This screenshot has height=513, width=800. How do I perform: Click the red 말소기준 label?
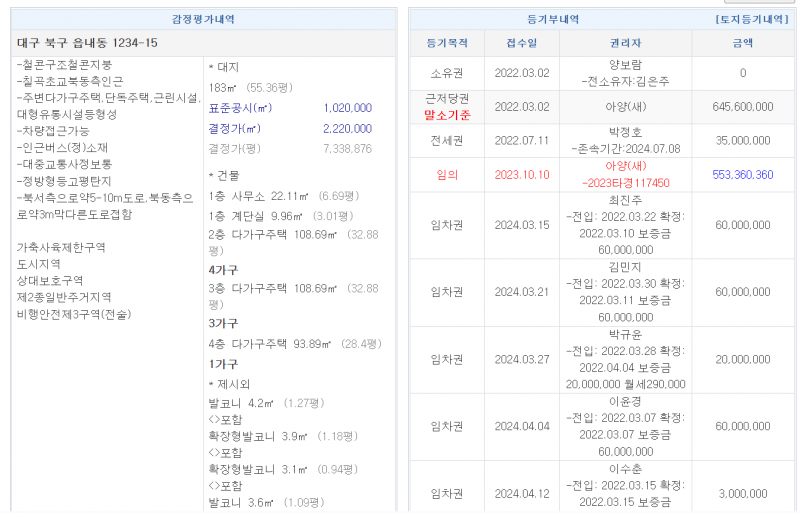click(446, 115)
